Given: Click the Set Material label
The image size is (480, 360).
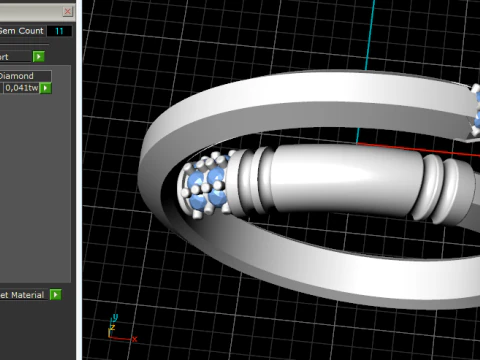Looking at the screenshot, I should pyautogui.click(x=22, y=295).
